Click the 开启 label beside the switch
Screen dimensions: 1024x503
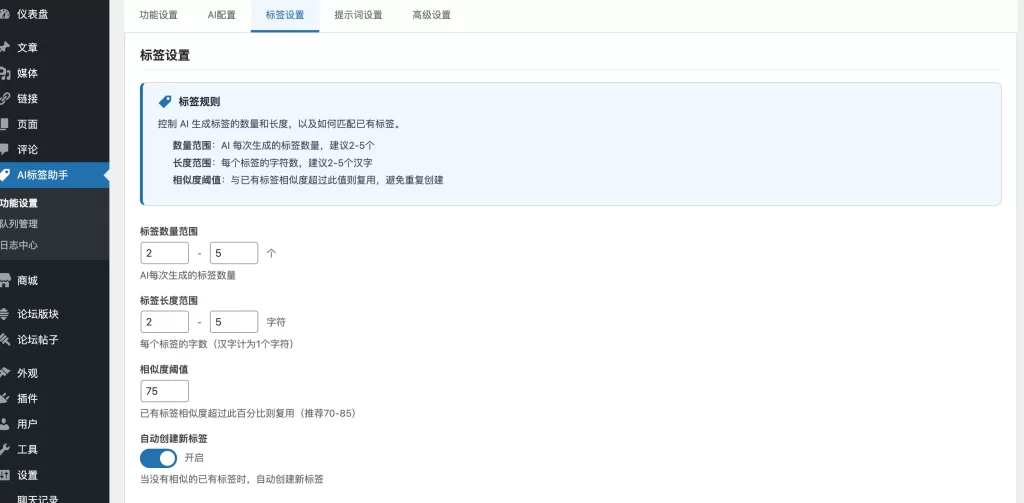(194, 458)
